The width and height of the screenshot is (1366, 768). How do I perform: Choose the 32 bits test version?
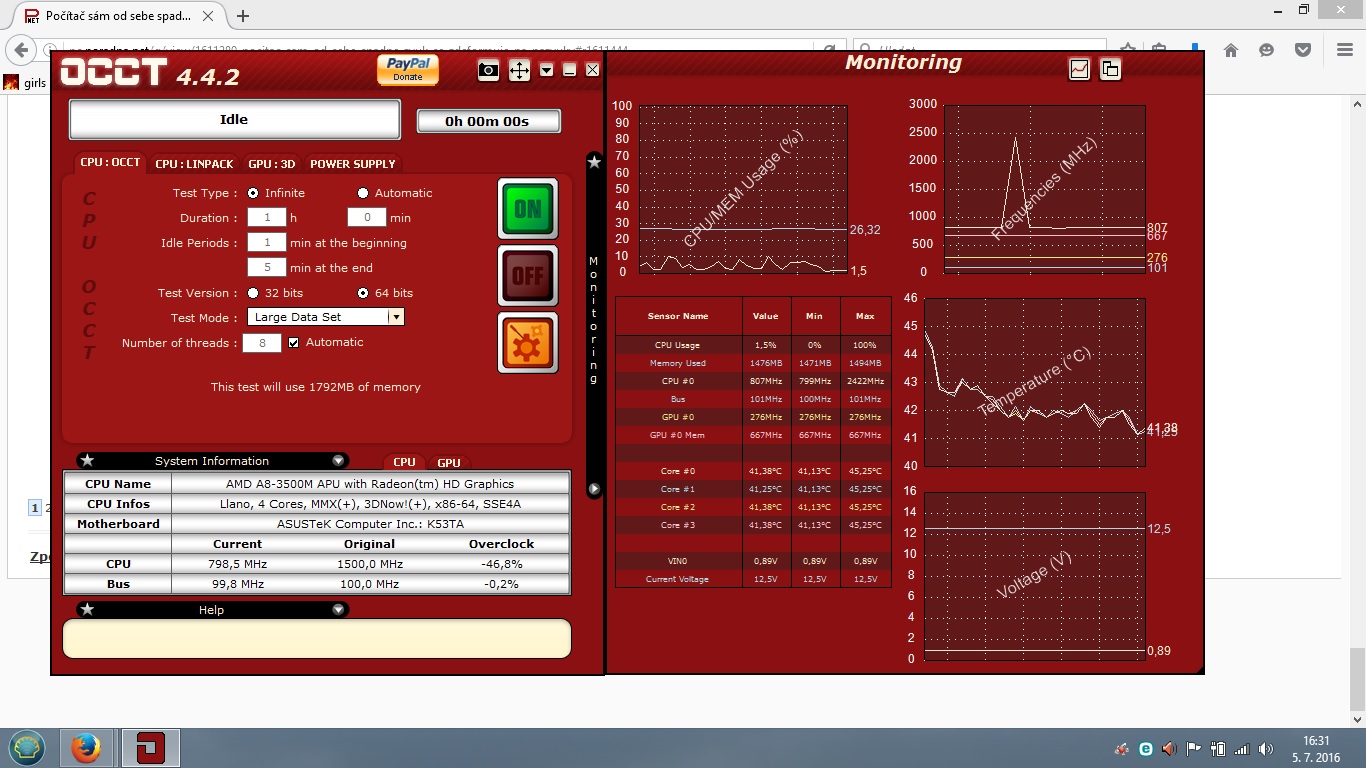[253, 293]
